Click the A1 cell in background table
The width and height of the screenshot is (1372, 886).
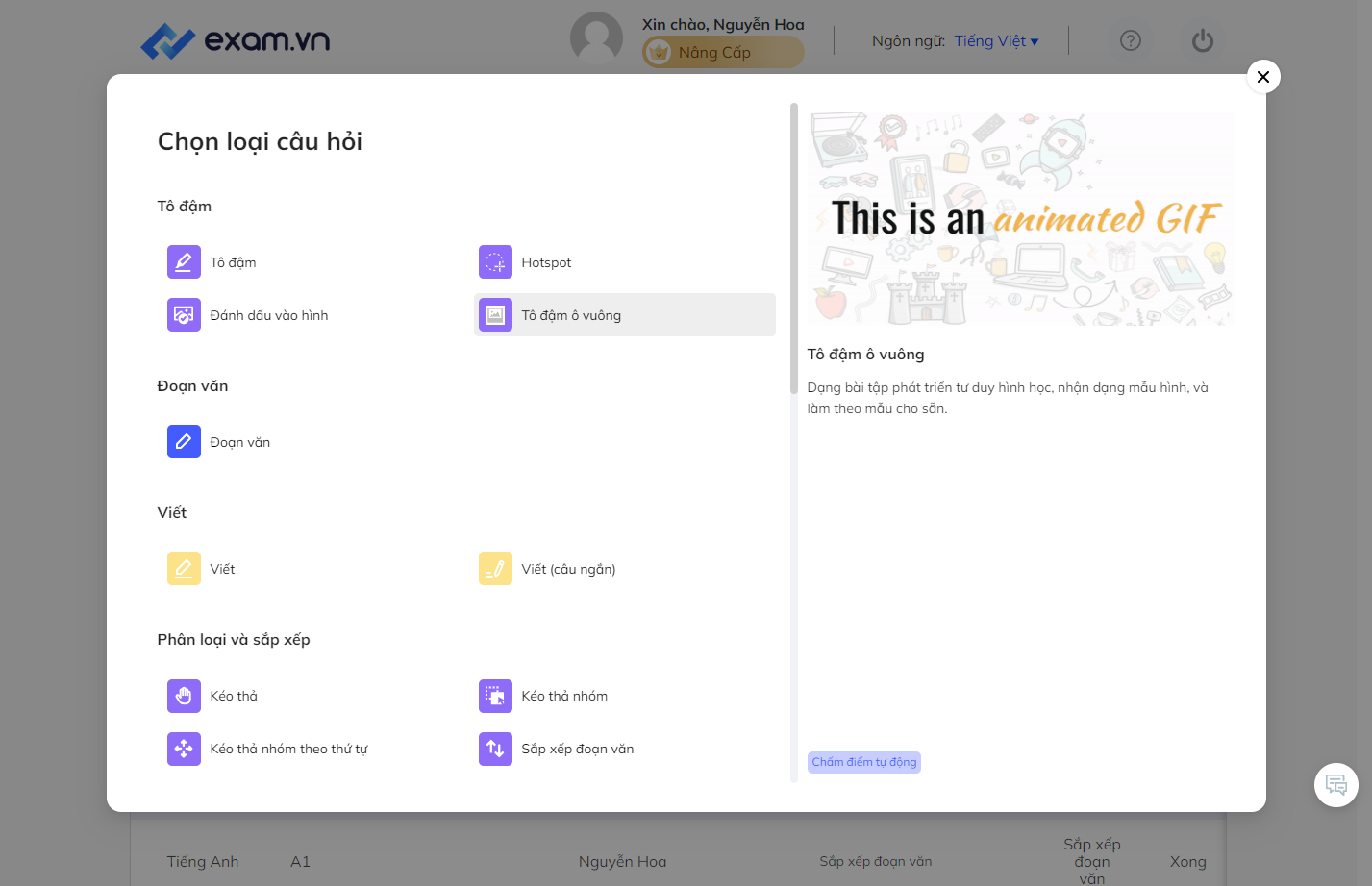pos(300,862)
